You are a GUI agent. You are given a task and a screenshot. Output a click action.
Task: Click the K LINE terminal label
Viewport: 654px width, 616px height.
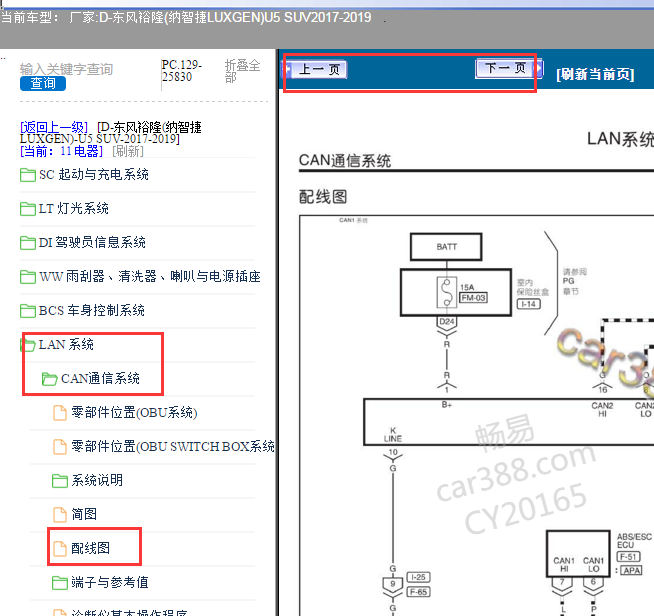coord(393,435)
